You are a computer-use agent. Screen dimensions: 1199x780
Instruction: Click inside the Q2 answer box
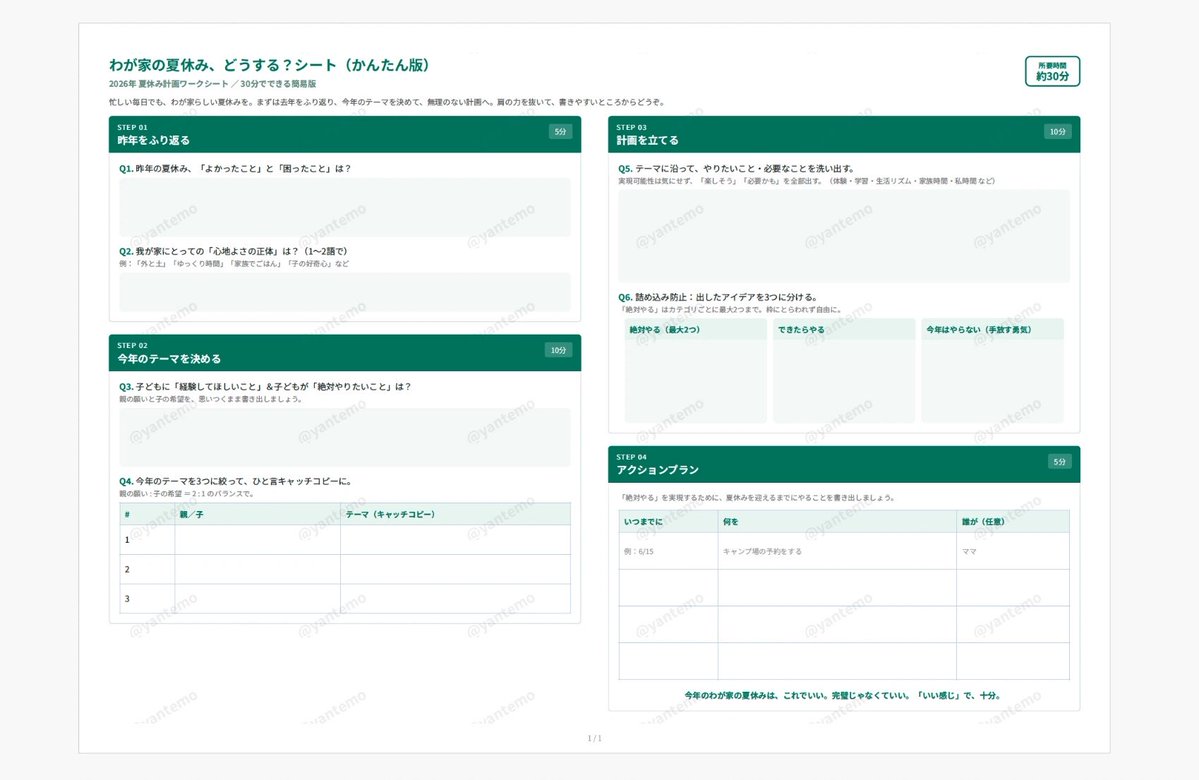tap(345, 291)
